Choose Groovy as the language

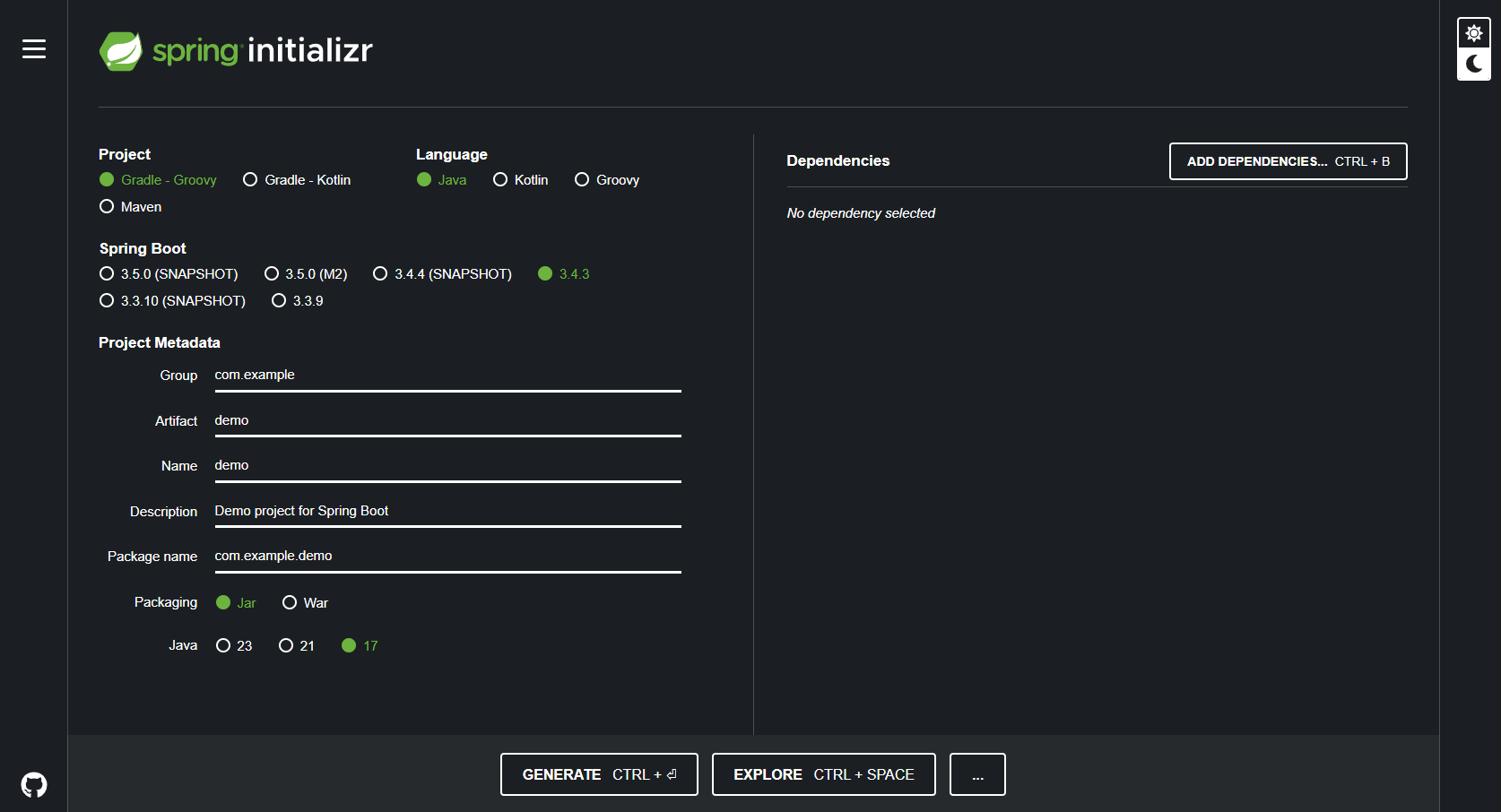607,179
